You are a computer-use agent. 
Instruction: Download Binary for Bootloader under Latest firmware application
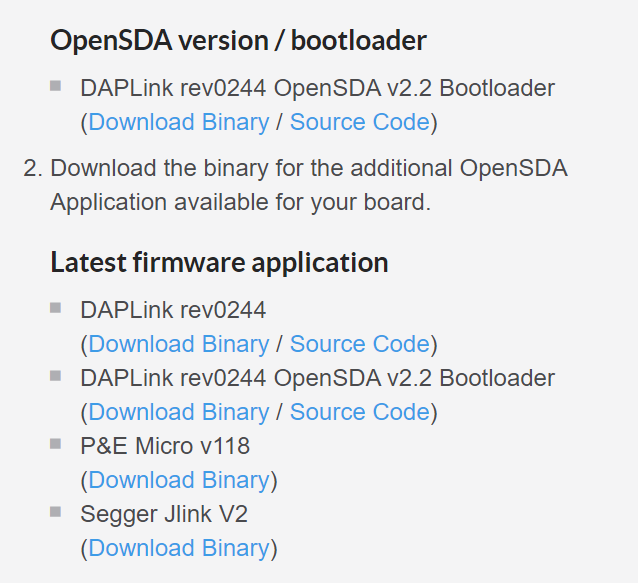tap(178, 412)
